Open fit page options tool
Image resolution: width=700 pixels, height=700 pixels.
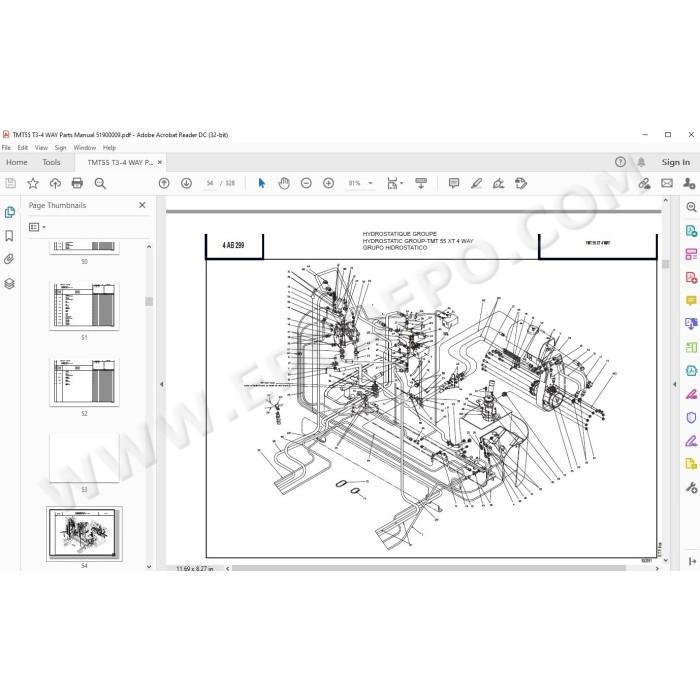coord(395,183)
